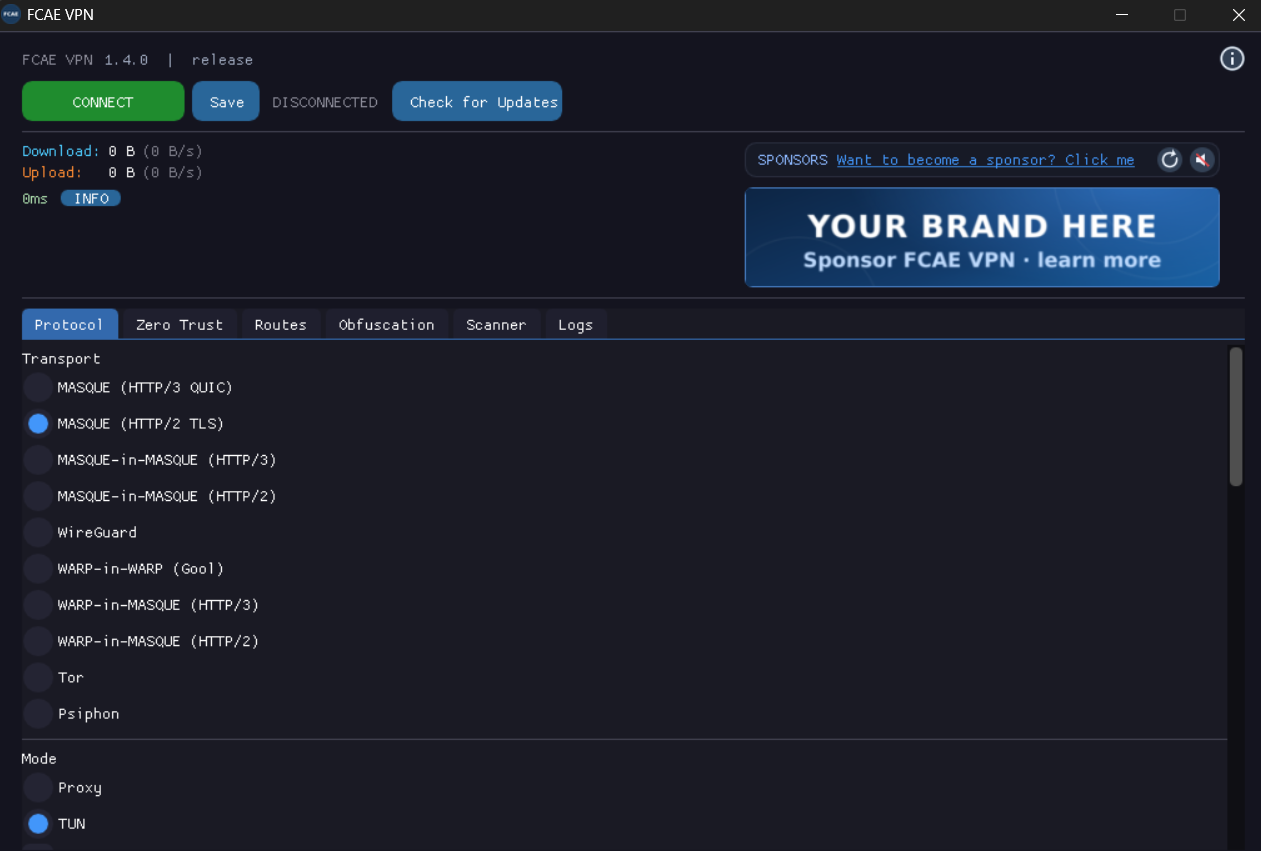
Task: Set mode to Proxy
Action: (63, 788)
